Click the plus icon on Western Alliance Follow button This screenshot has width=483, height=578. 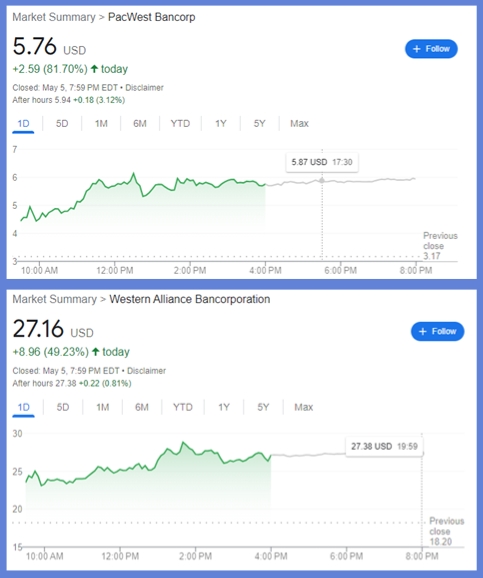tap(423, 331)
